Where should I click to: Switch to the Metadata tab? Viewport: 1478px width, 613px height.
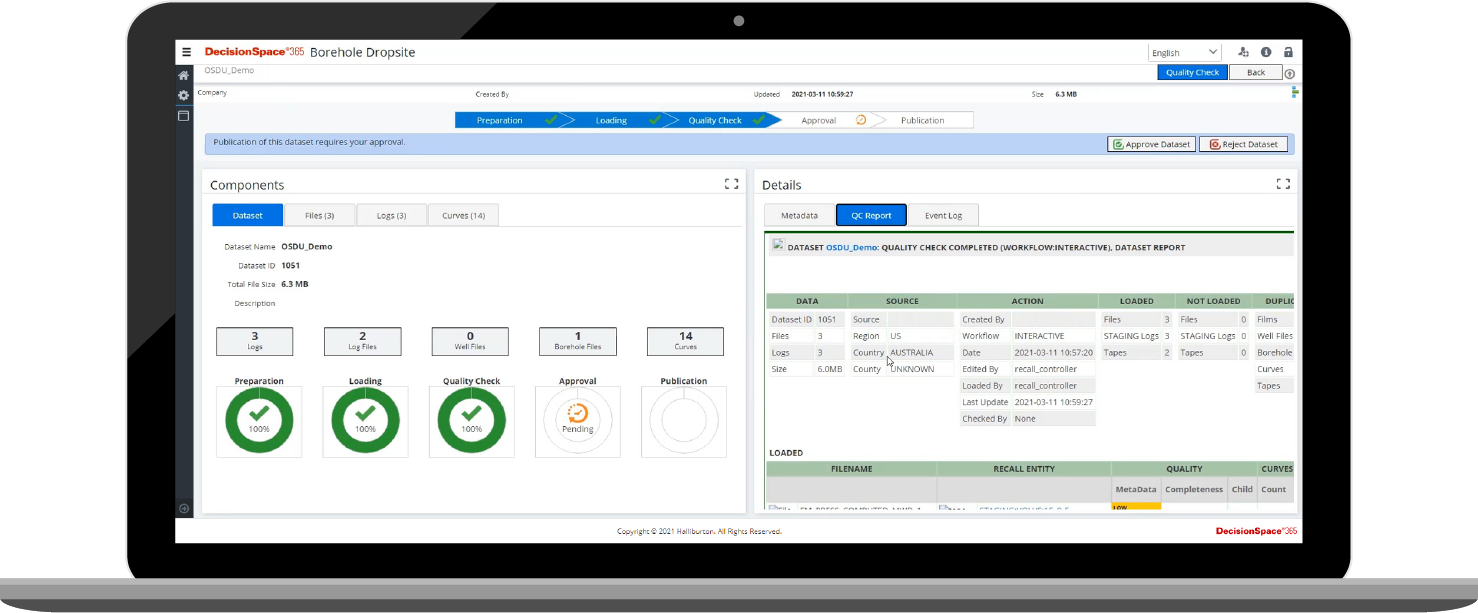coord(799,215)
